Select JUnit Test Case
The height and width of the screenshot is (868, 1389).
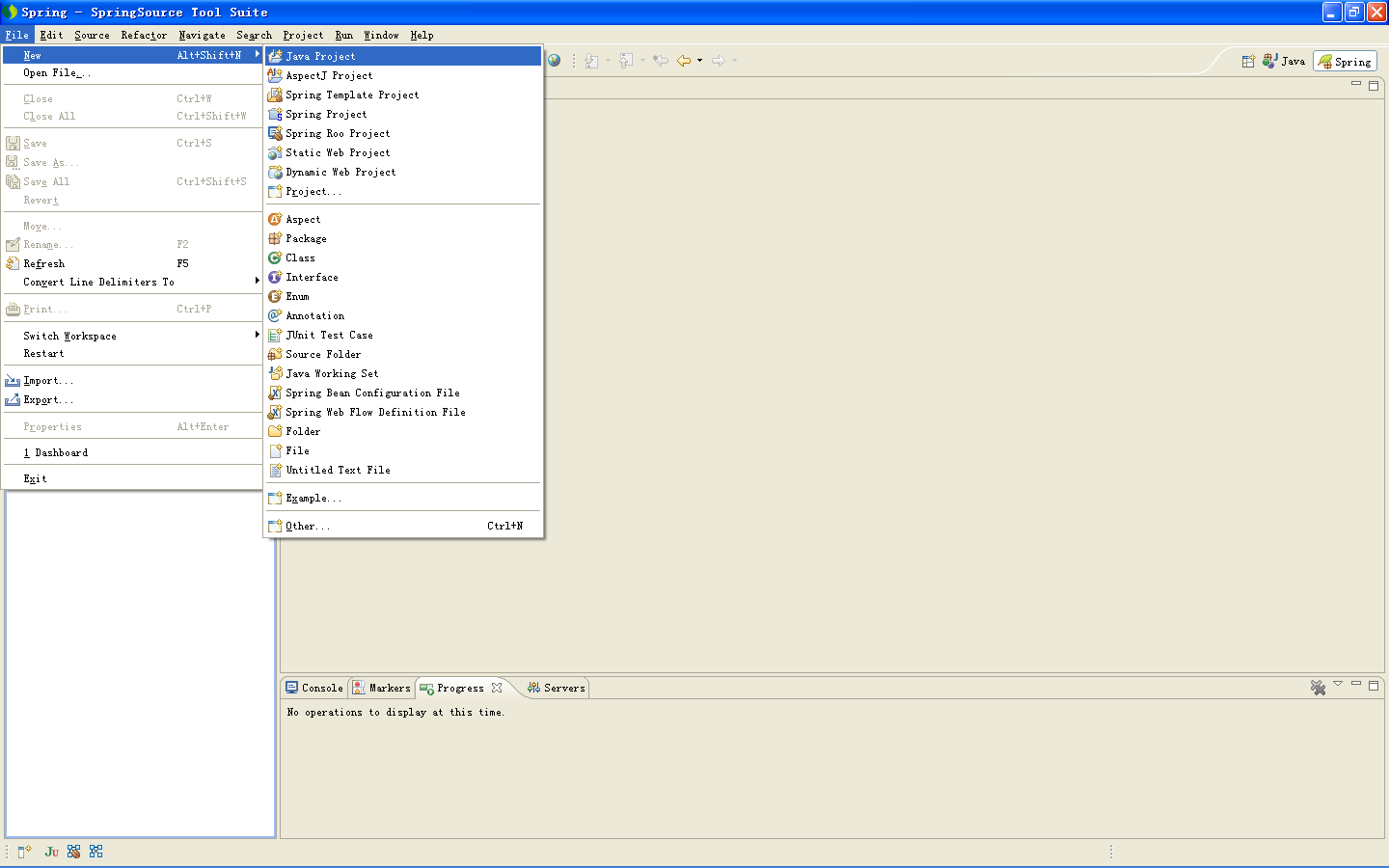tap(403, 335)
